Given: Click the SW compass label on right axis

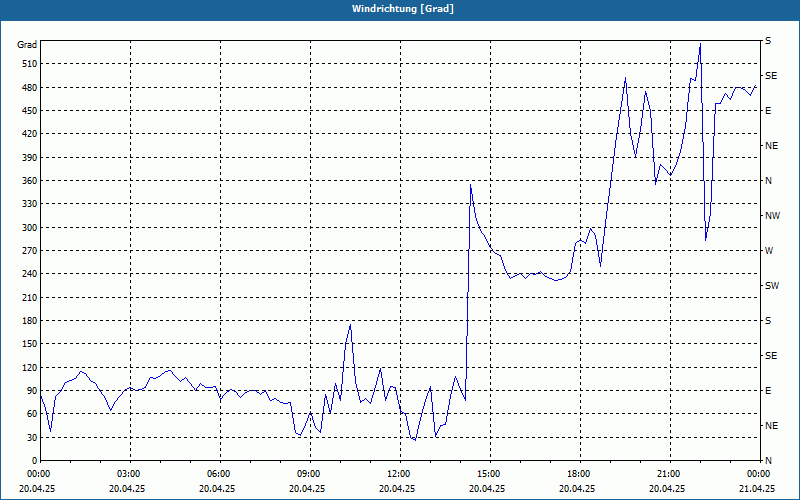Looking at the screenshot, I should pos(772,286).
